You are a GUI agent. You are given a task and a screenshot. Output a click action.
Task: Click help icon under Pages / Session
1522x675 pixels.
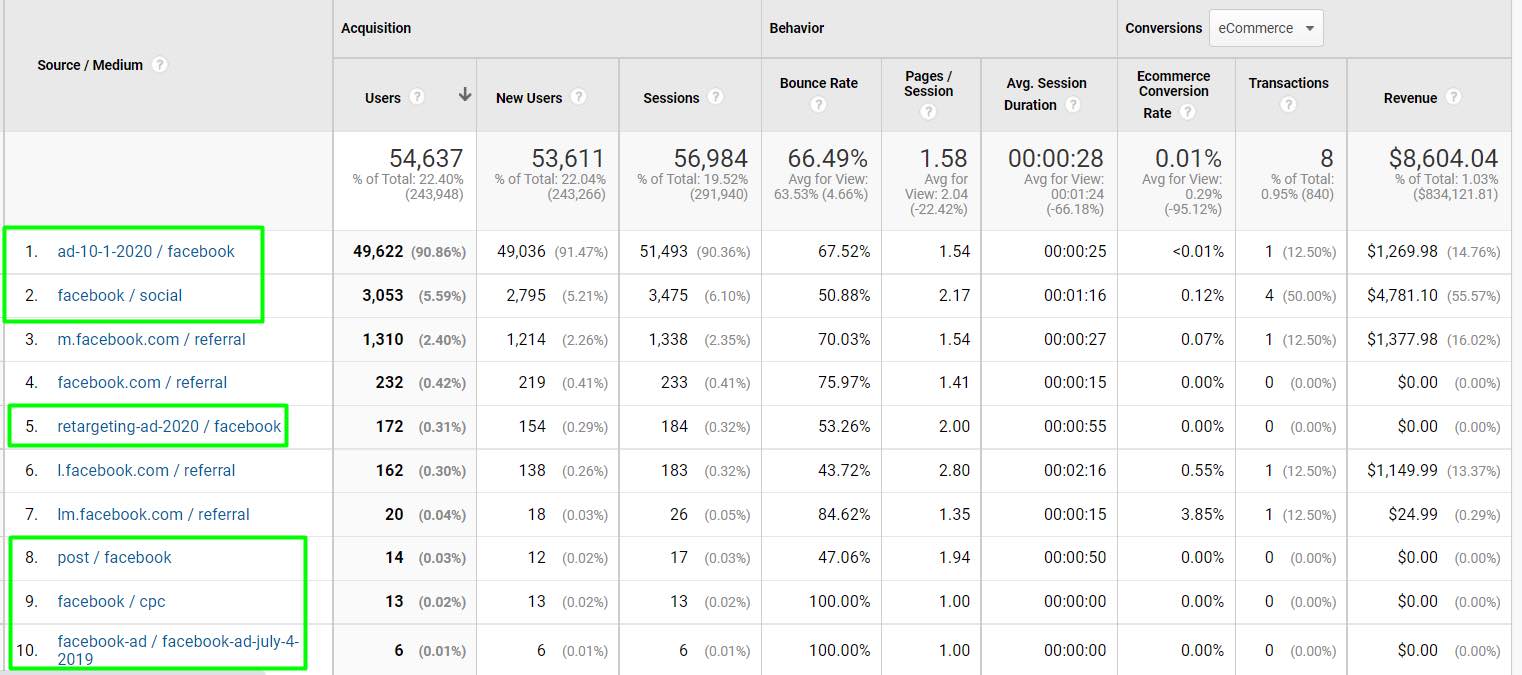point(928,112)
